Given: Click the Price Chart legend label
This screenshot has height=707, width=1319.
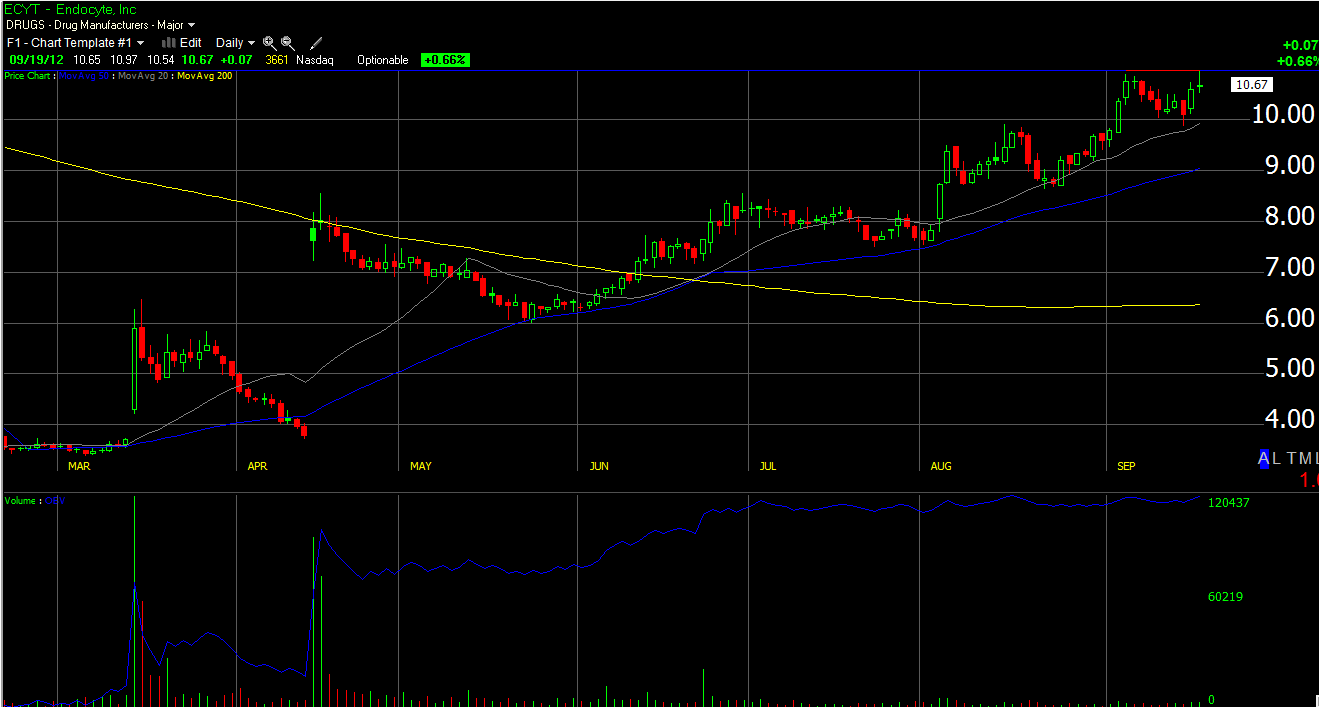Looking at the screenshot, I should (28, 75).
